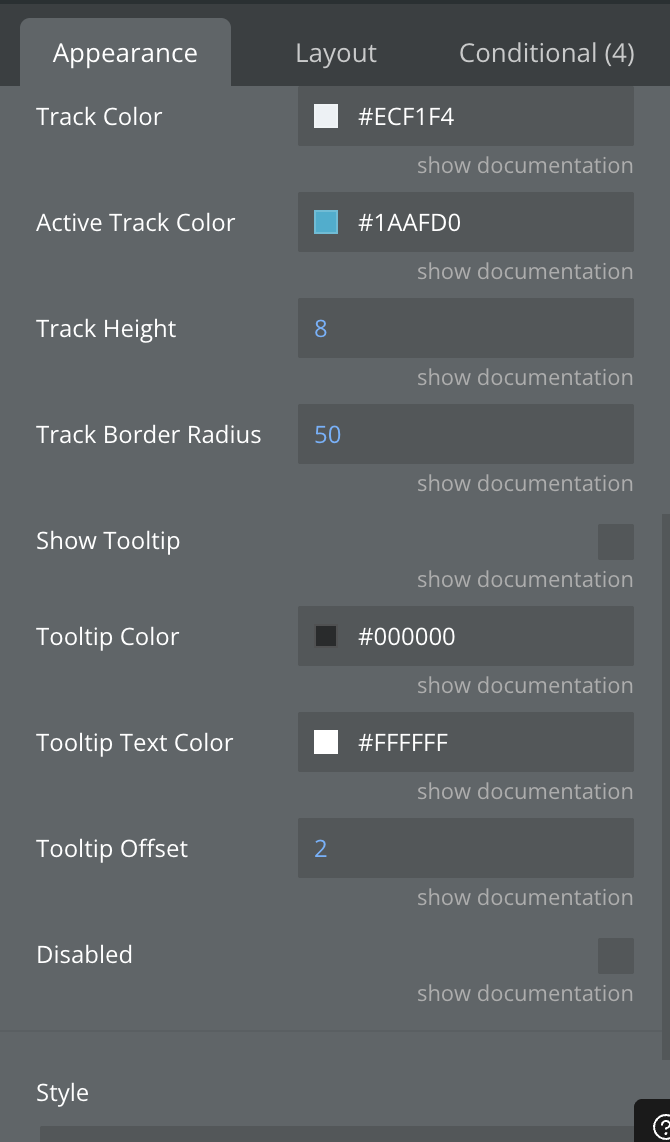Screen dimensions: 670x1142
Task: Open the Layout tab
Action: click(336, 53)
